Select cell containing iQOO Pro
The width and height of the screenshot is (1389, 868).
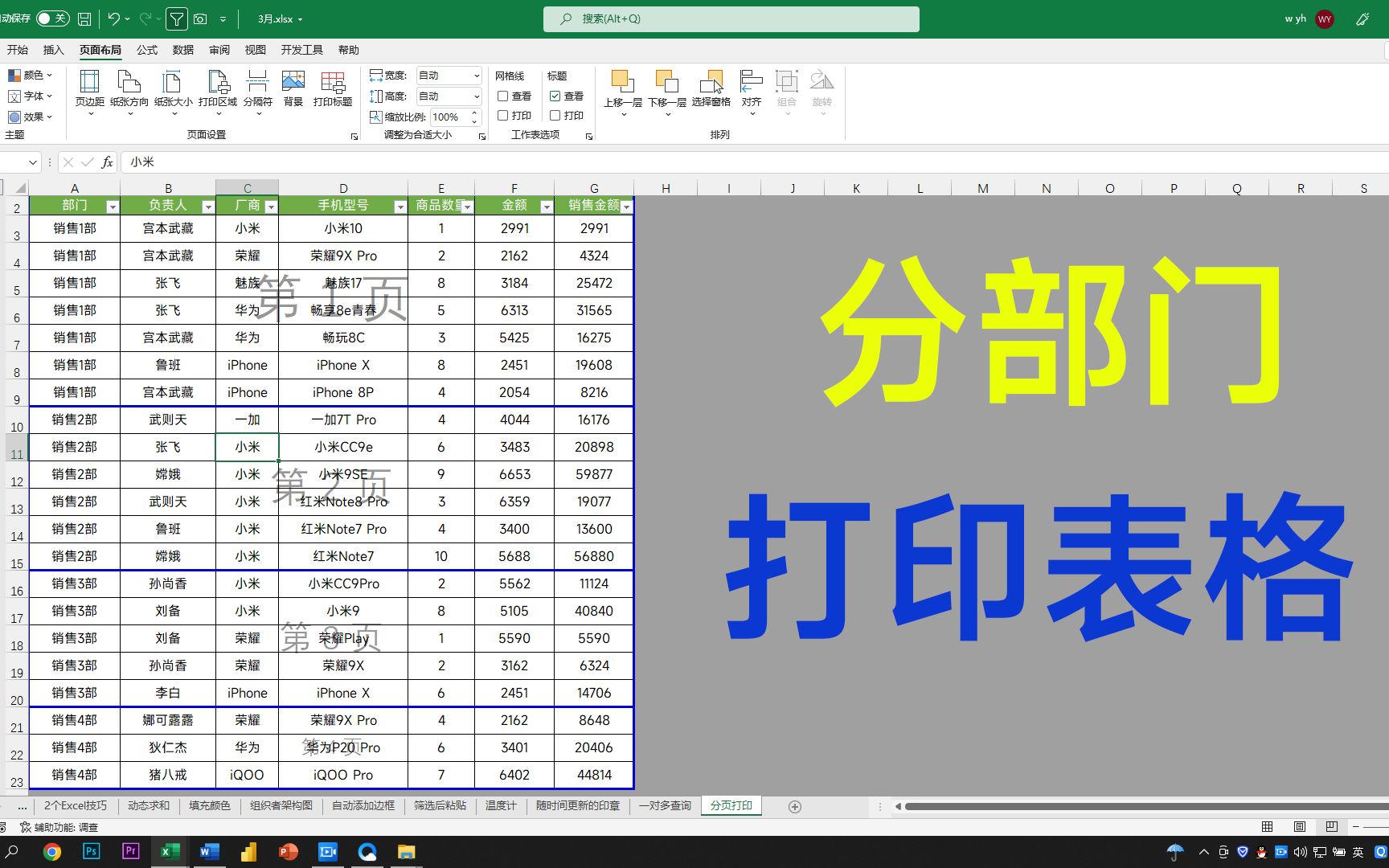[x=343, y=775]
